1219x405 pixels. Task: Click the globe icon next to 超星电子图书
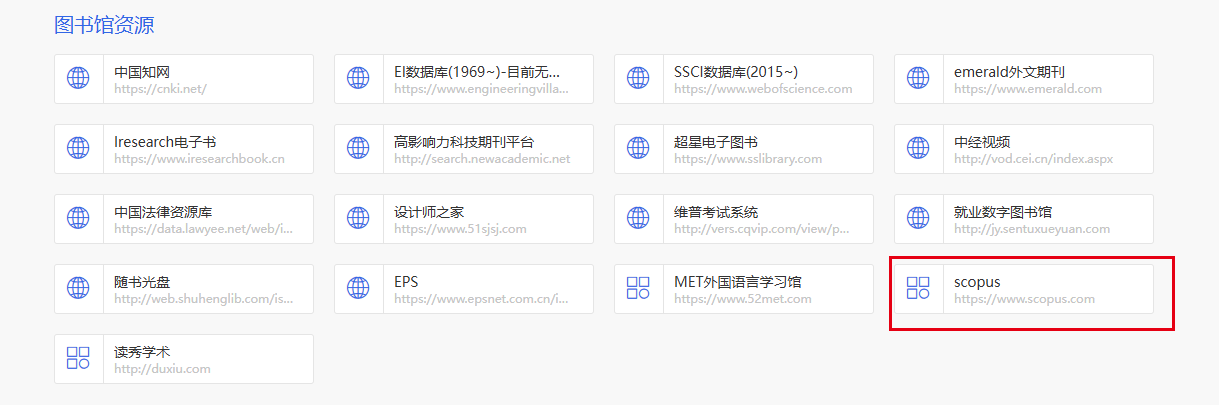[638, 149]
